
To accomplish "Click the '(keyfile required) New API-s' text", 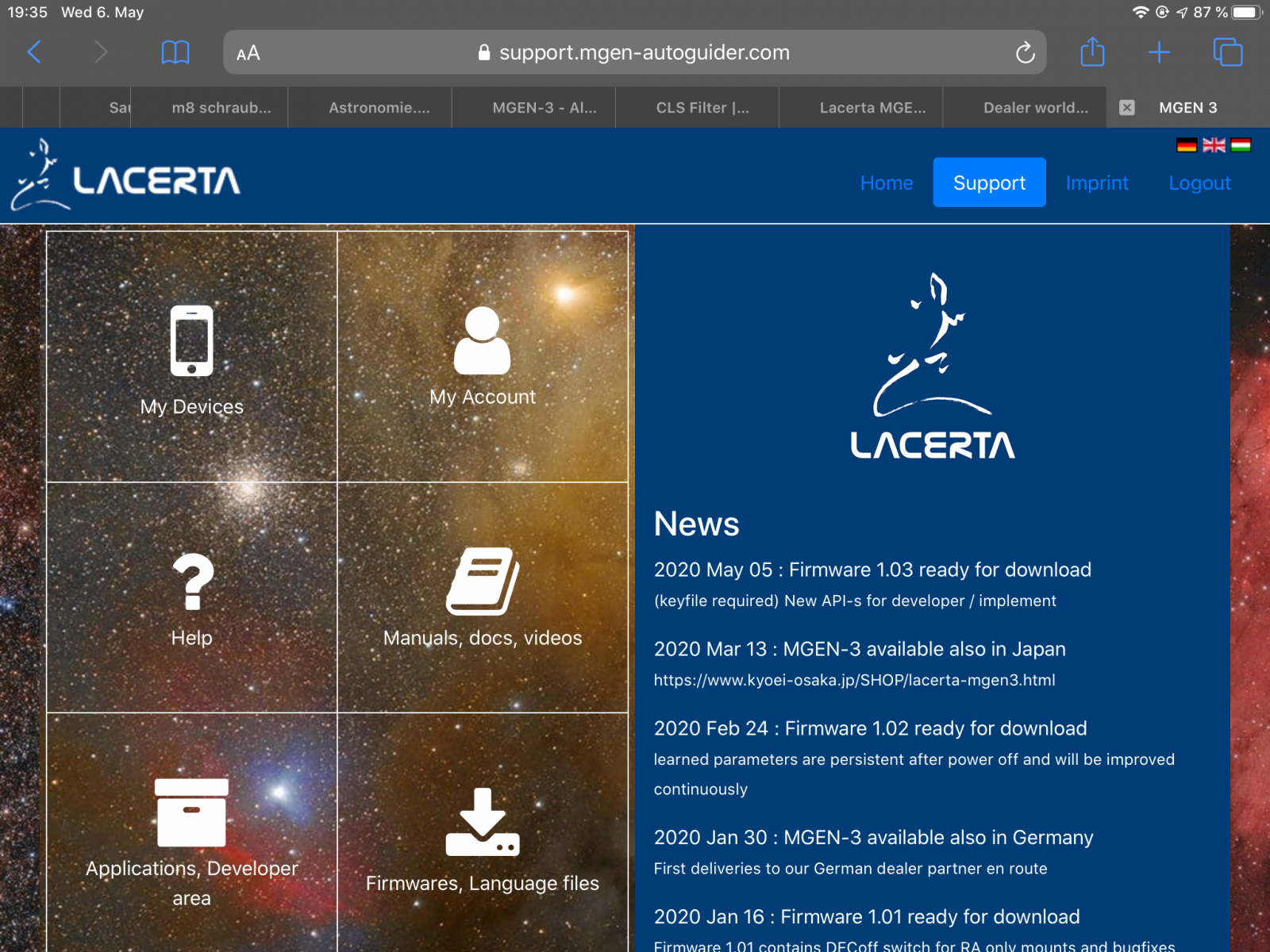I will coord(855,601).
